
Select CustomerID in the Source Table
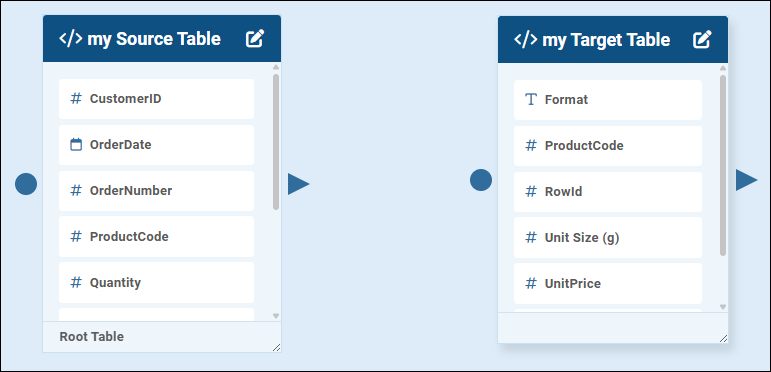click(156, 99)
